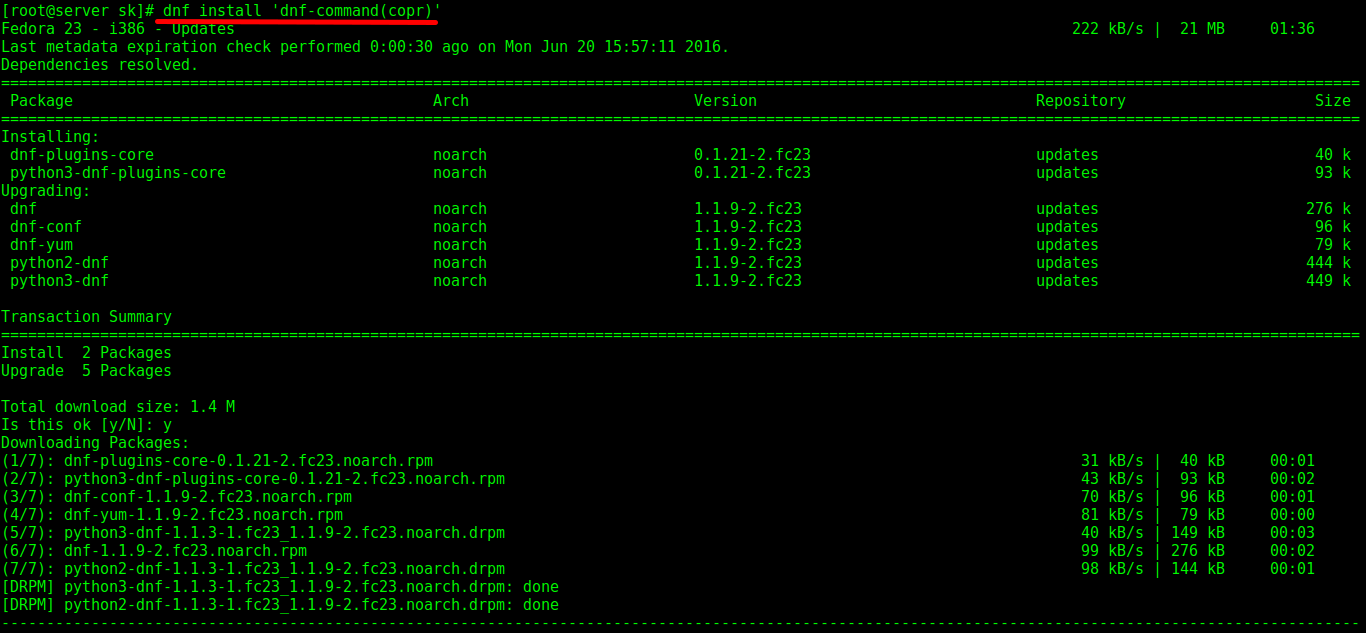The height and width of the screenshot is (633, 1366).
Task: Click 'Upgrade 5 Packages' line
Action: pyautogui.click(x=87, y=371)
